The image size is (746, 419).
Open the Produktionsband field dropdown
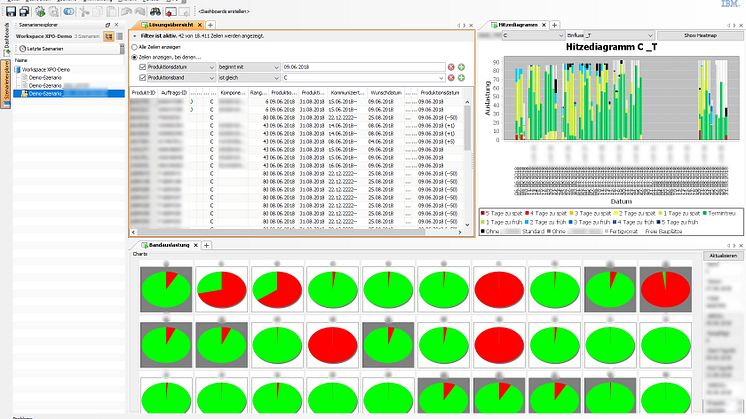coord(212,78)
